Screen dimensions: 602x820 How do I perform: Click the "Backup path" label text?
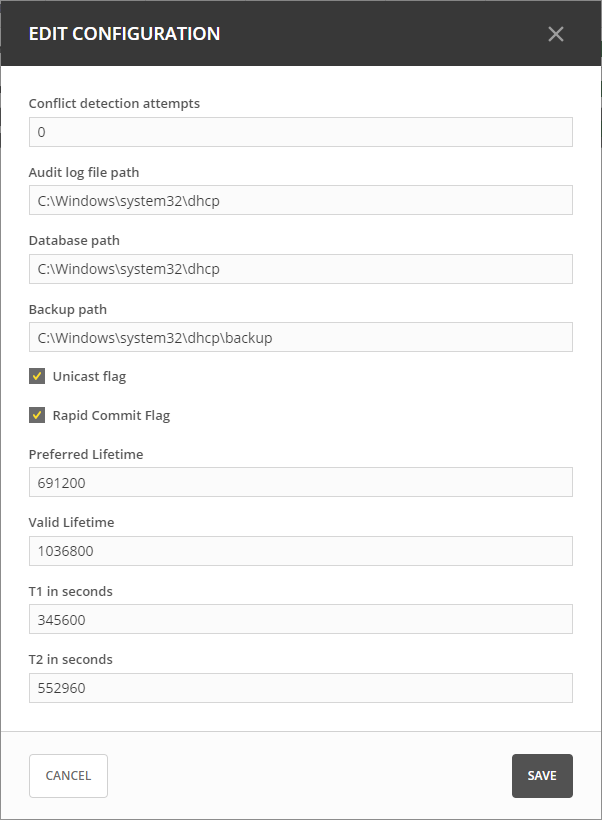[x=67, y=309]
